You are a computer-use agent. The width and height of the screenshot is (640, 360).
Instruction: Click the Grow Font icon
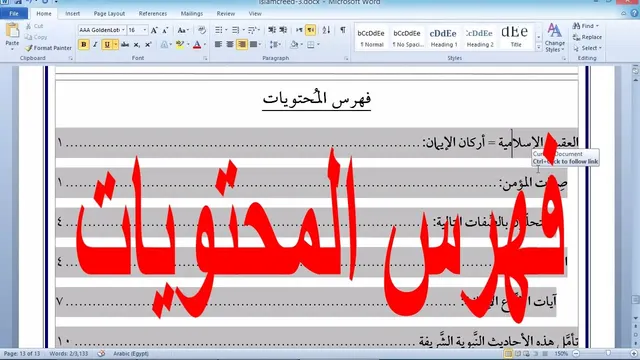tap(154, 30)
